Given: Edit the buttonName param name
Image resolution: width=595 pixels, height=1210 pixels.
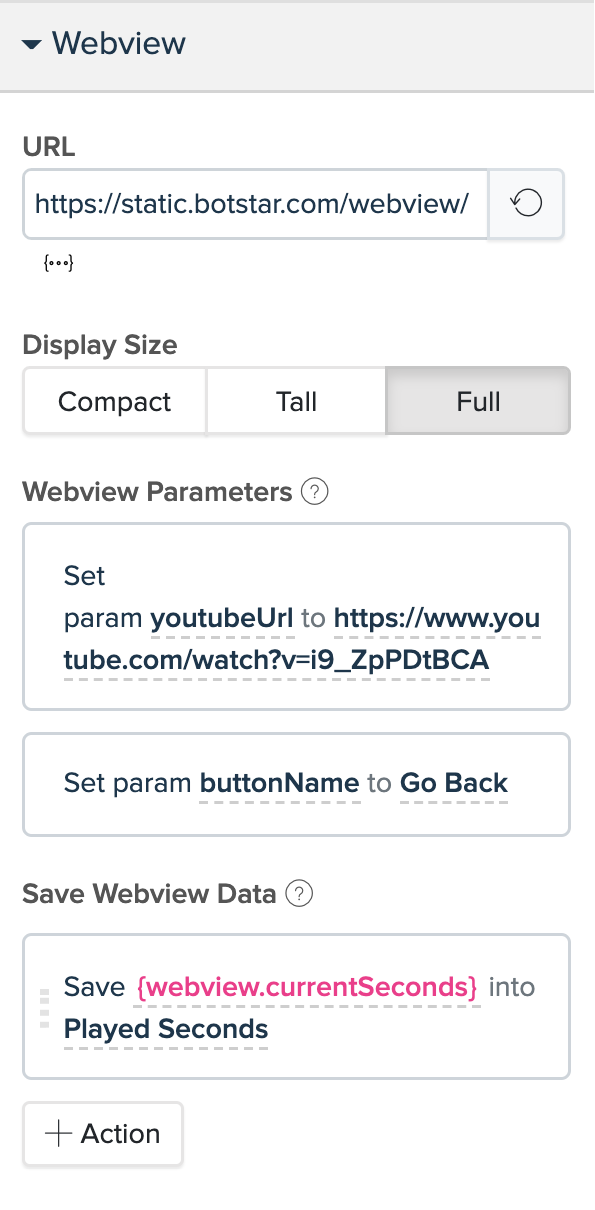Looking at the screenshot, I should 280,783.
